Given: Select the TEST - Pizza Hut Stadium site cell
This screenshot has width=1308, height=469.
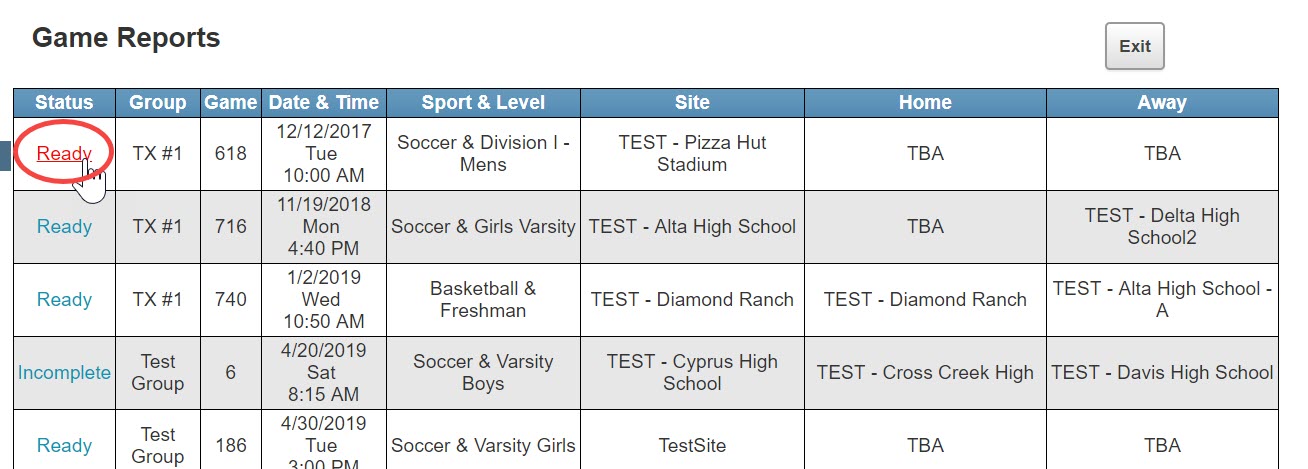Looking at the screenshot, I should (x=692, y=154).
